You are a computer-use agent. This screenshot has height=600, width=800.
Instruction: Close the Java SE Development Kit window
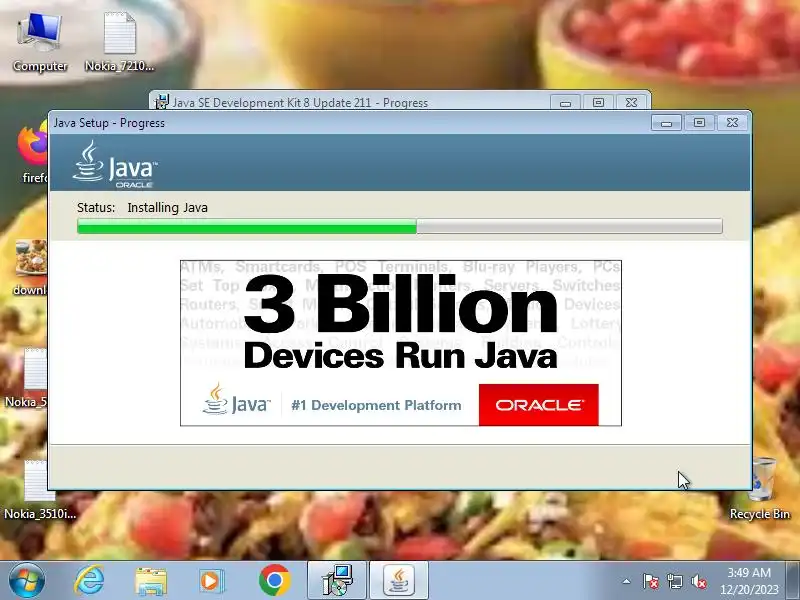[631, 103]
